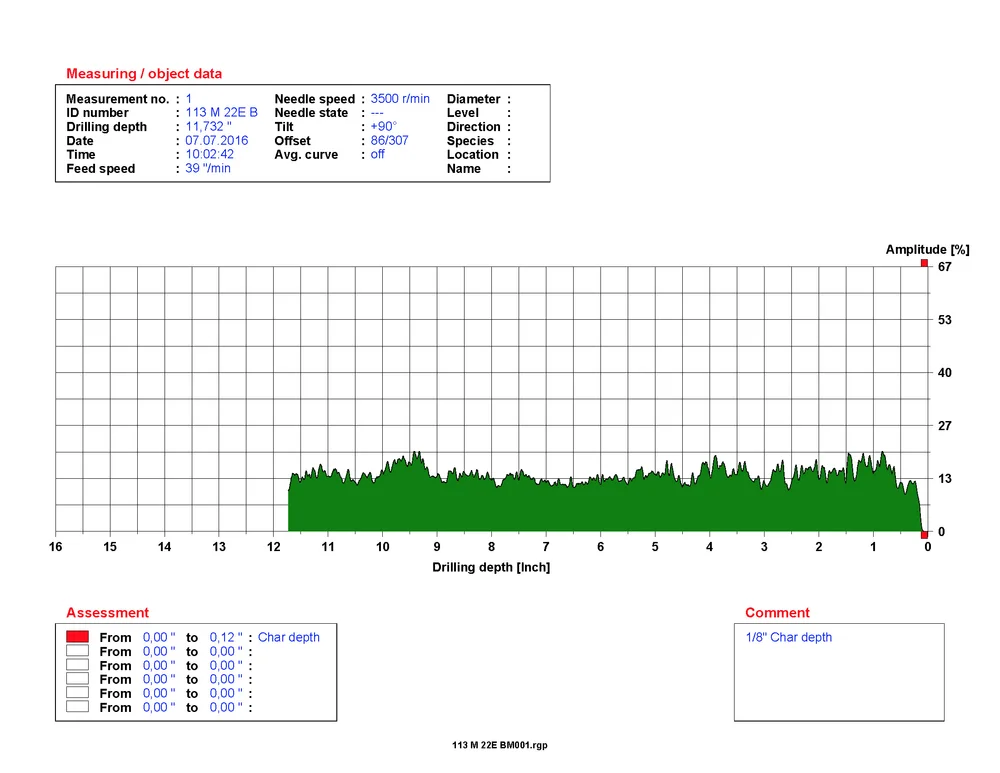The width and height of the screenshot is (1000, 773).
Task: Click the red Char depth color swatch
Action: tap(77, 637)
